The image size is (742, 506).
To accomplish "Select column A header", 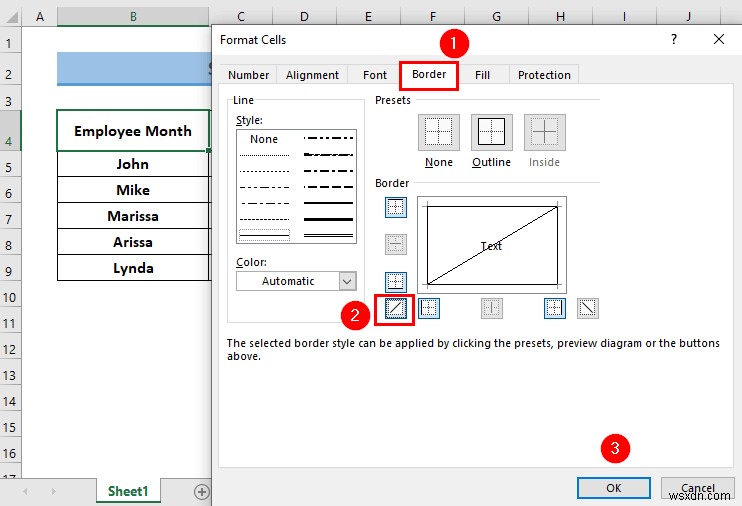I will (x=40, y=17).
